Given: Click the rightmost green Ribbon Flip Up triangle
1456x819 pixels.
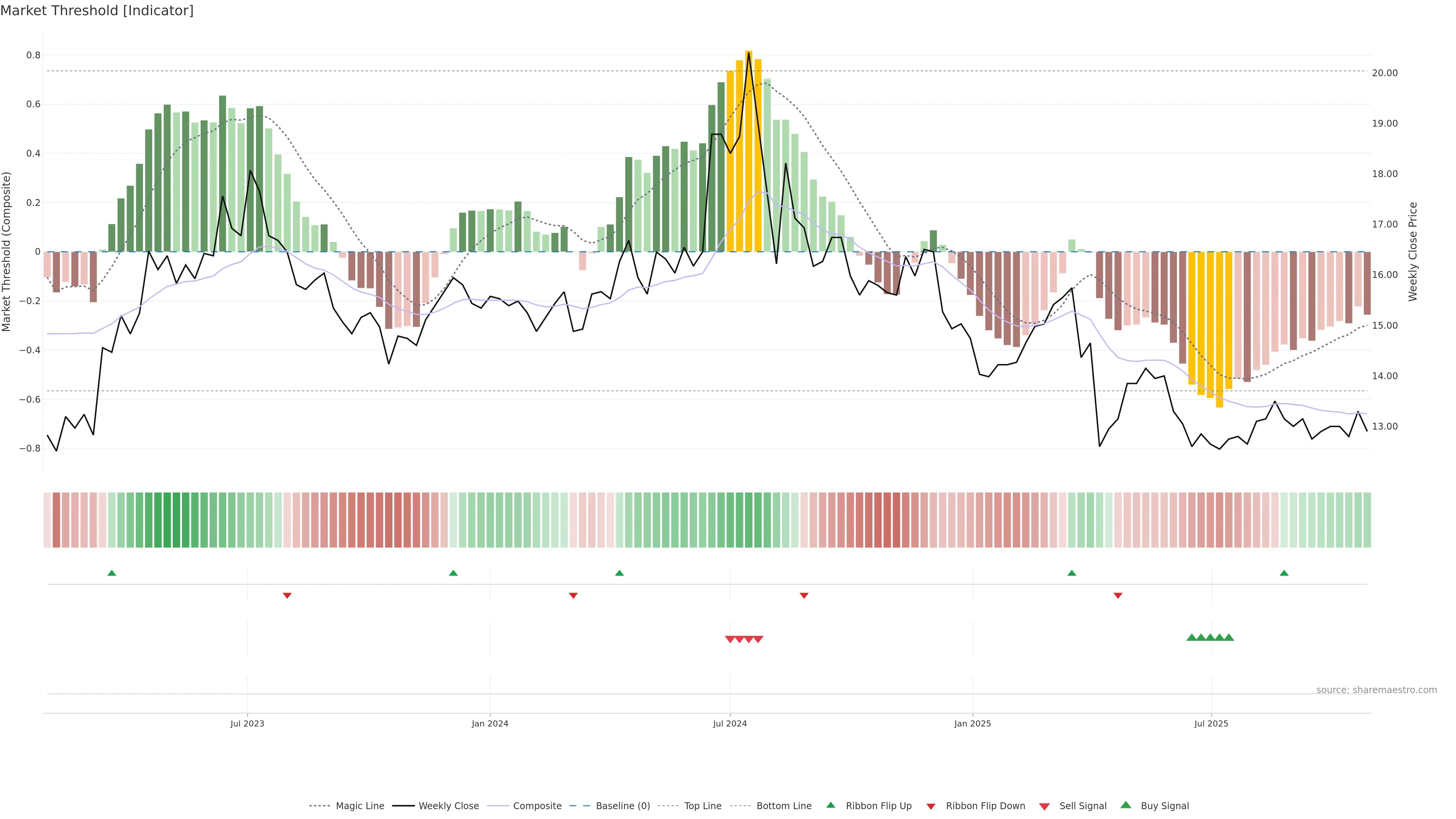Looking at the screenshot, I should [1284, 573].
